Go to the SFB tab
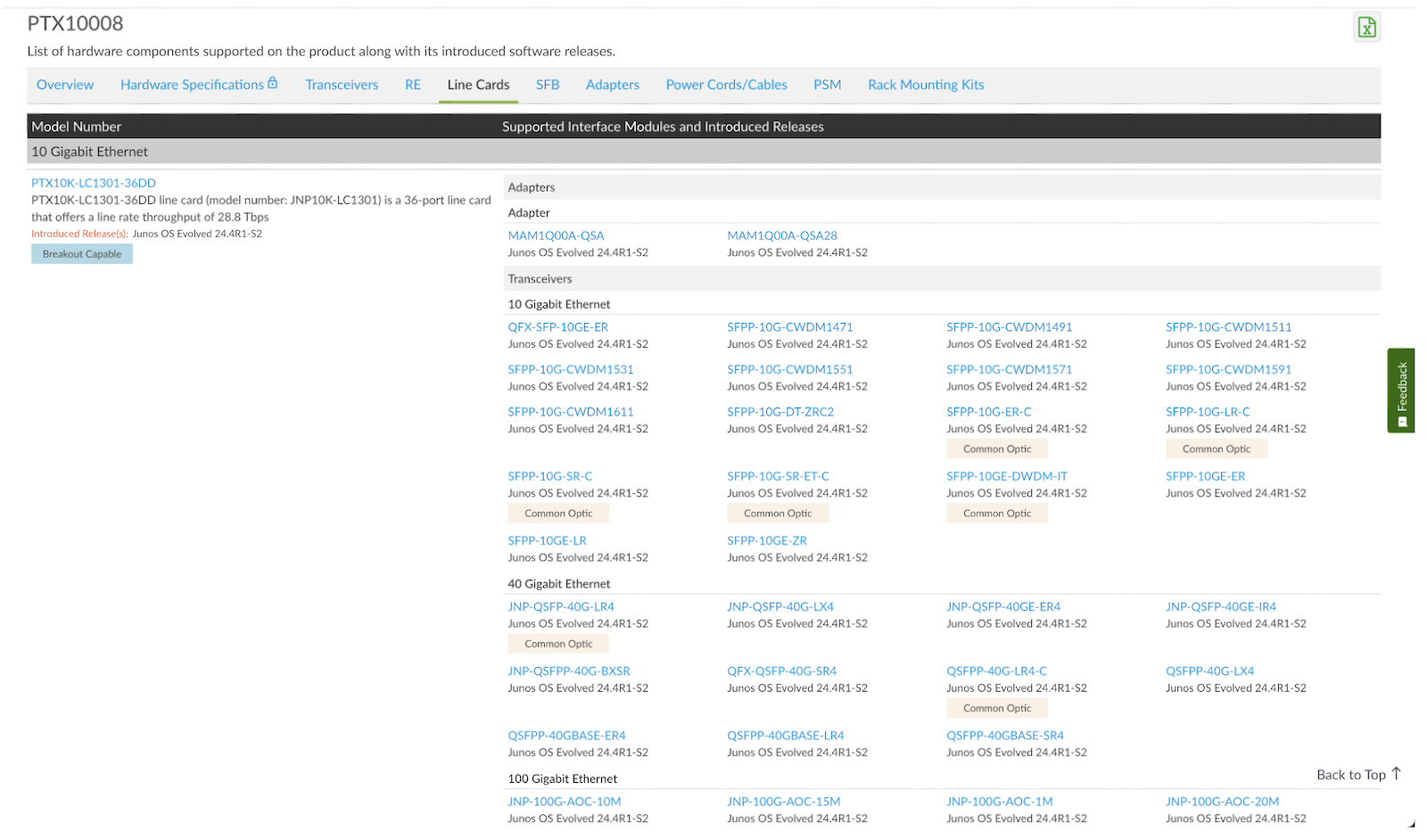This screenshot has width=1427, height=840. coord(548,85)
